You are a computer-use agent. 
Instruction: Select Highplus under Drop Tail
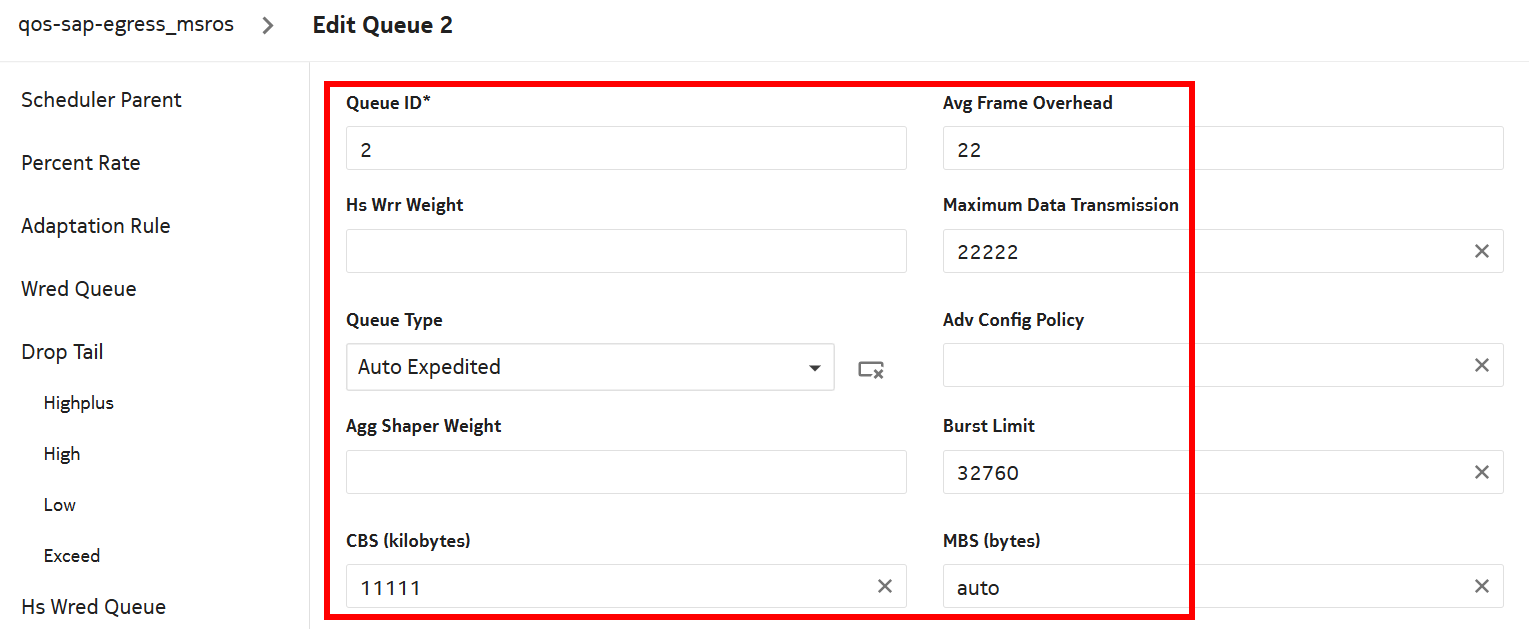[79, 403]
